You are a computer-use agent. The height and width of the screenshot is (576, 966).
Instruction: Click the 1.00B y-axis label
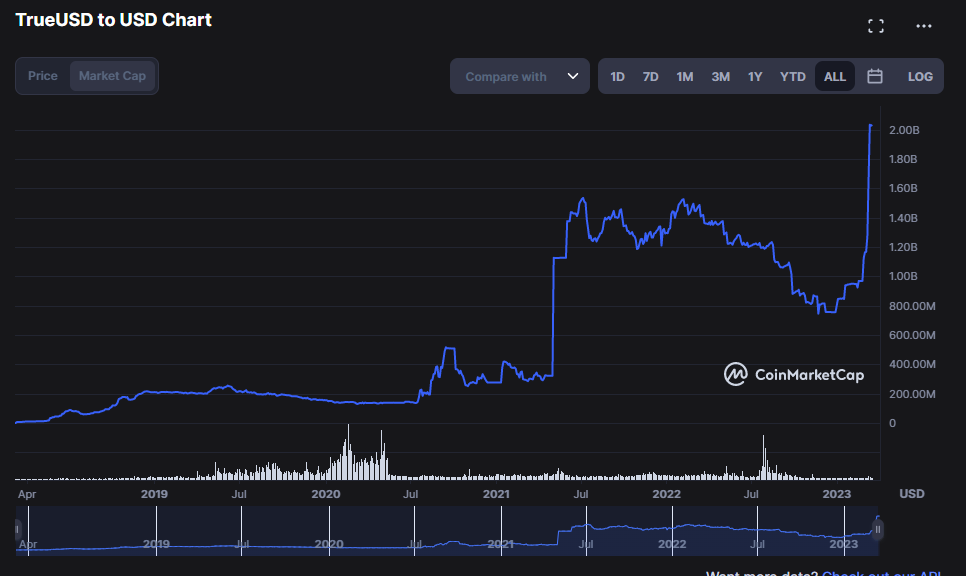pos(903,276)
